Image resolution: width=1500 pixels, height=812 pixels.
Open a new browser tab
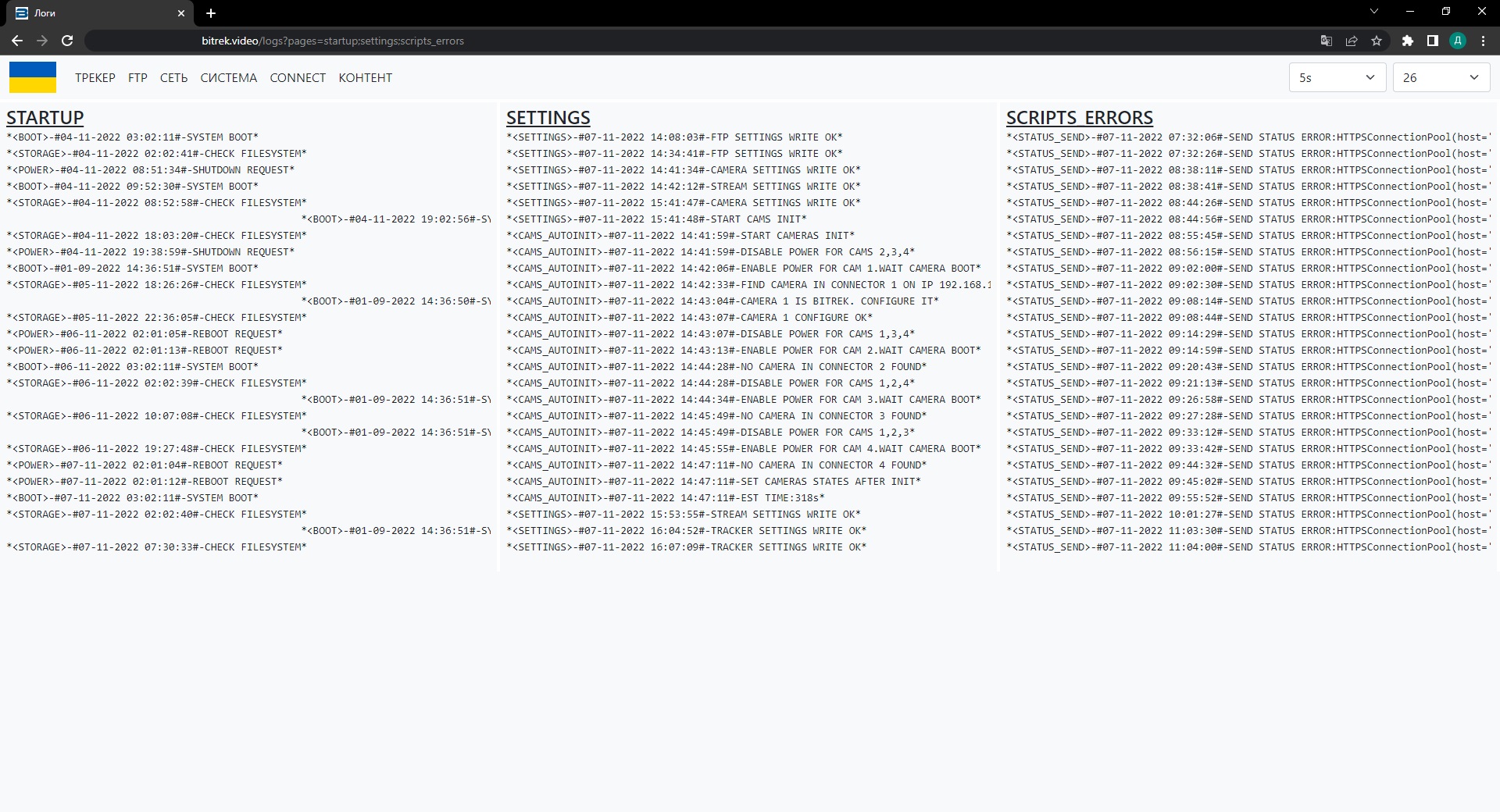tap(211, 13)
